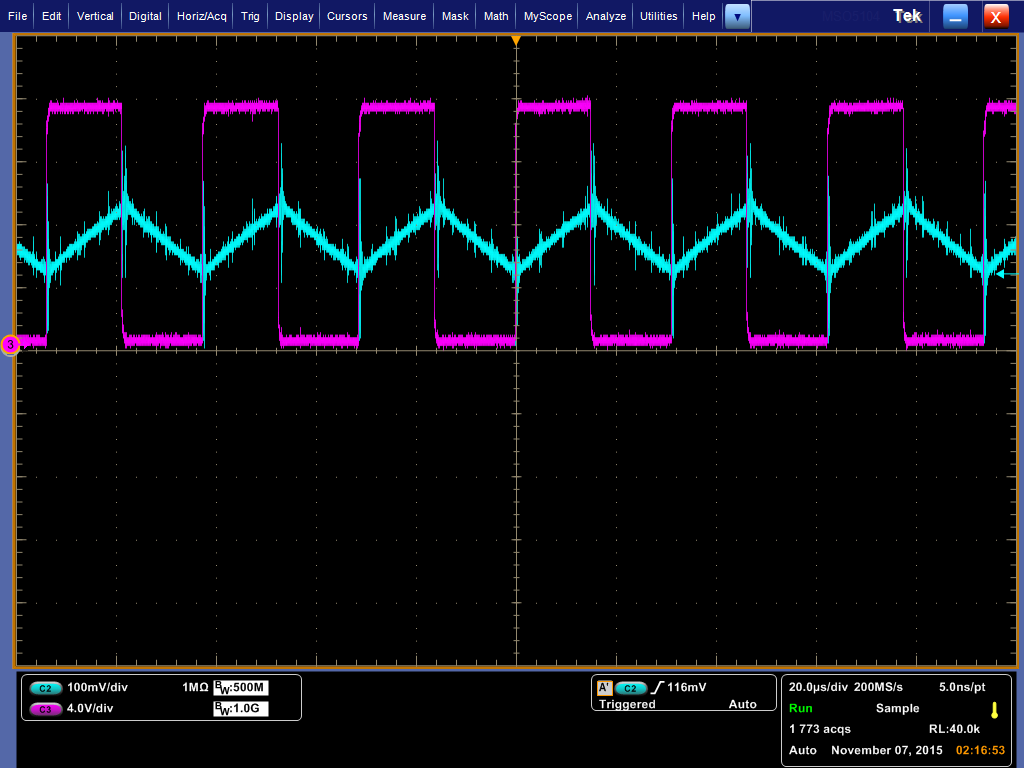The image size is (1024, 768).
Task: Select the channel 3 ground reference marker
Action: 10,344
